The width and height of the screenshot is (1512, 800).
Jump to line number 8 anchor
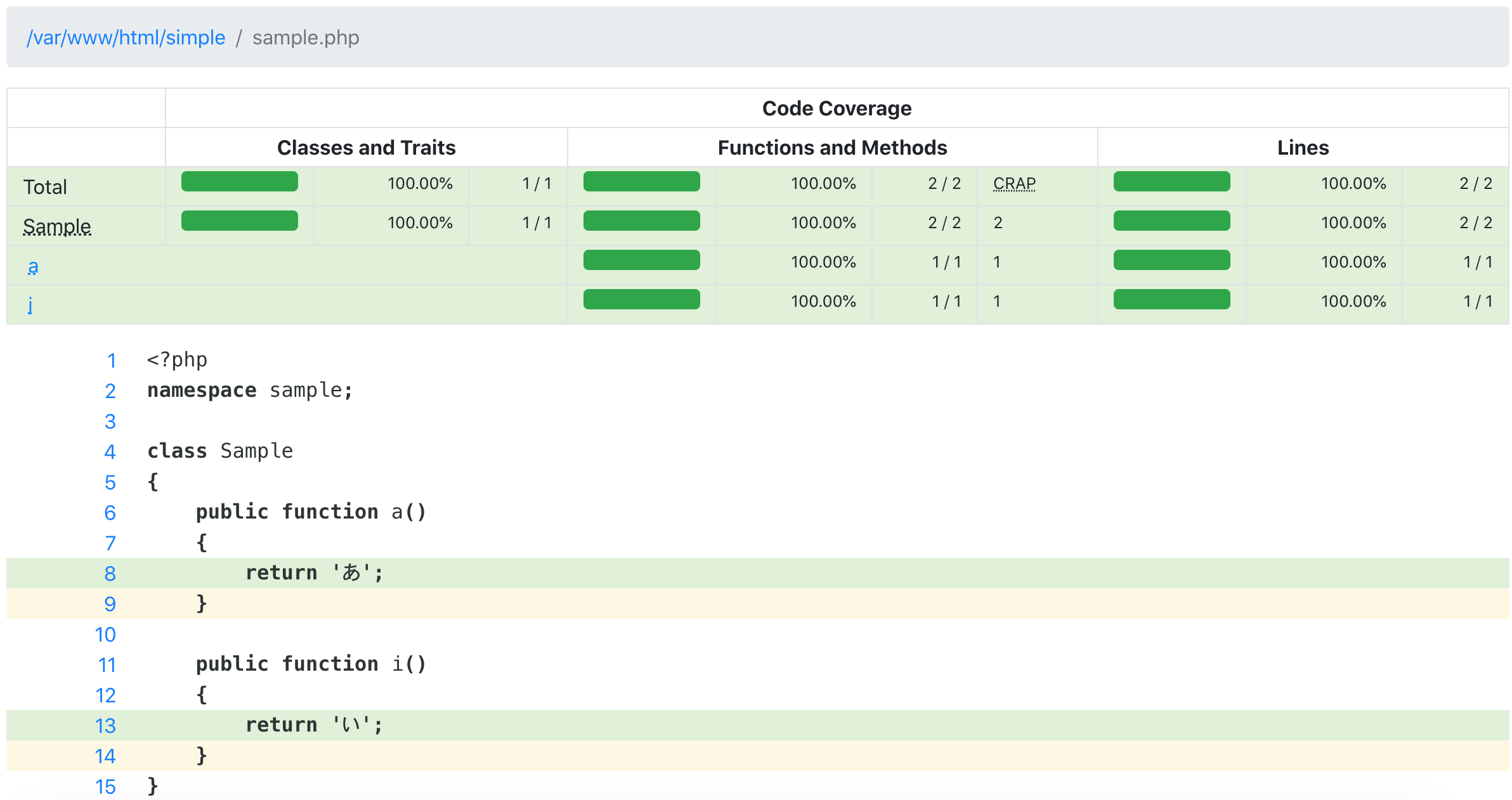(110, 573)
